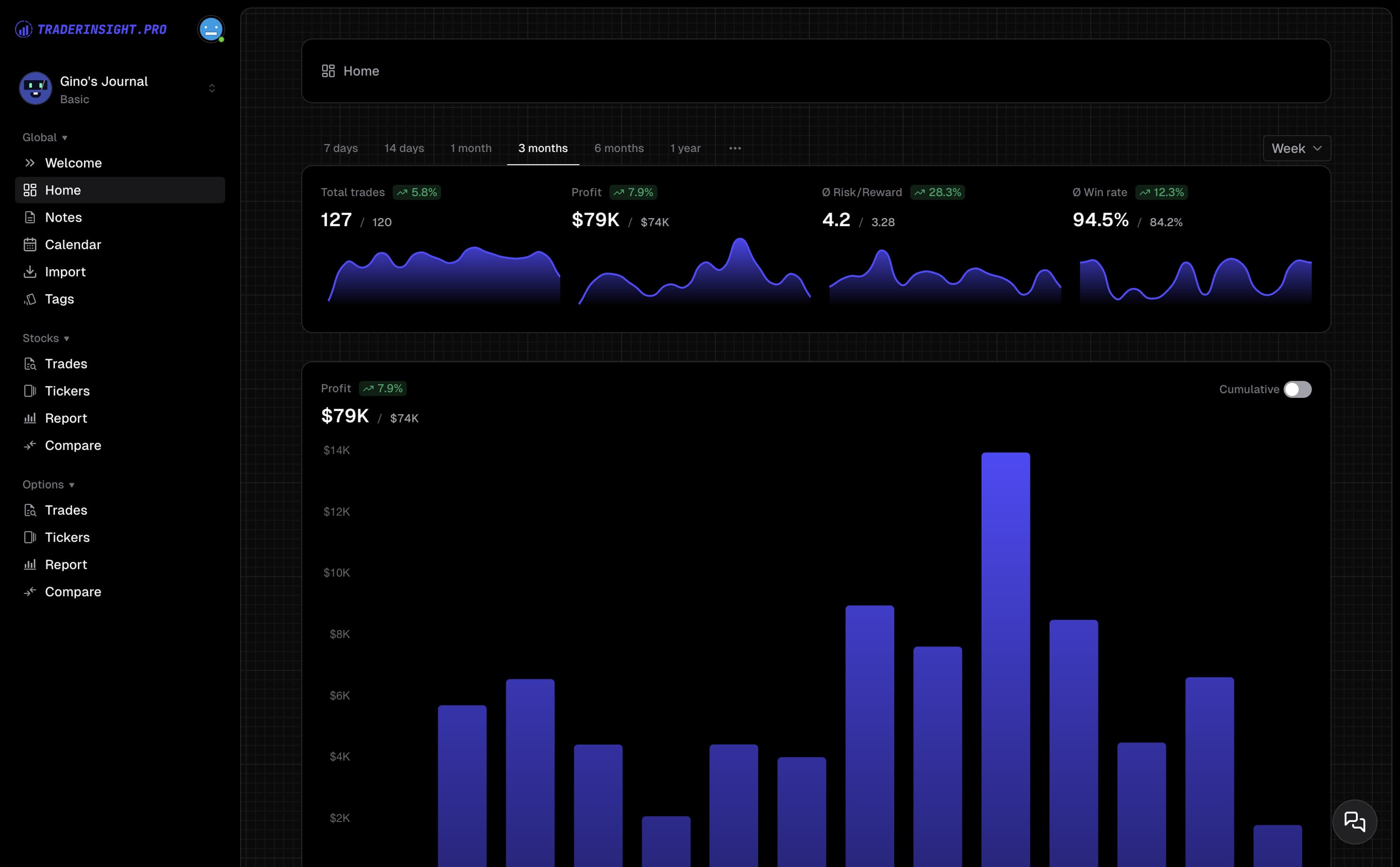Go to Notes in the sidebar
Image resolution: width=1400 pixels, height=867 pixels.
pos(120,217)
